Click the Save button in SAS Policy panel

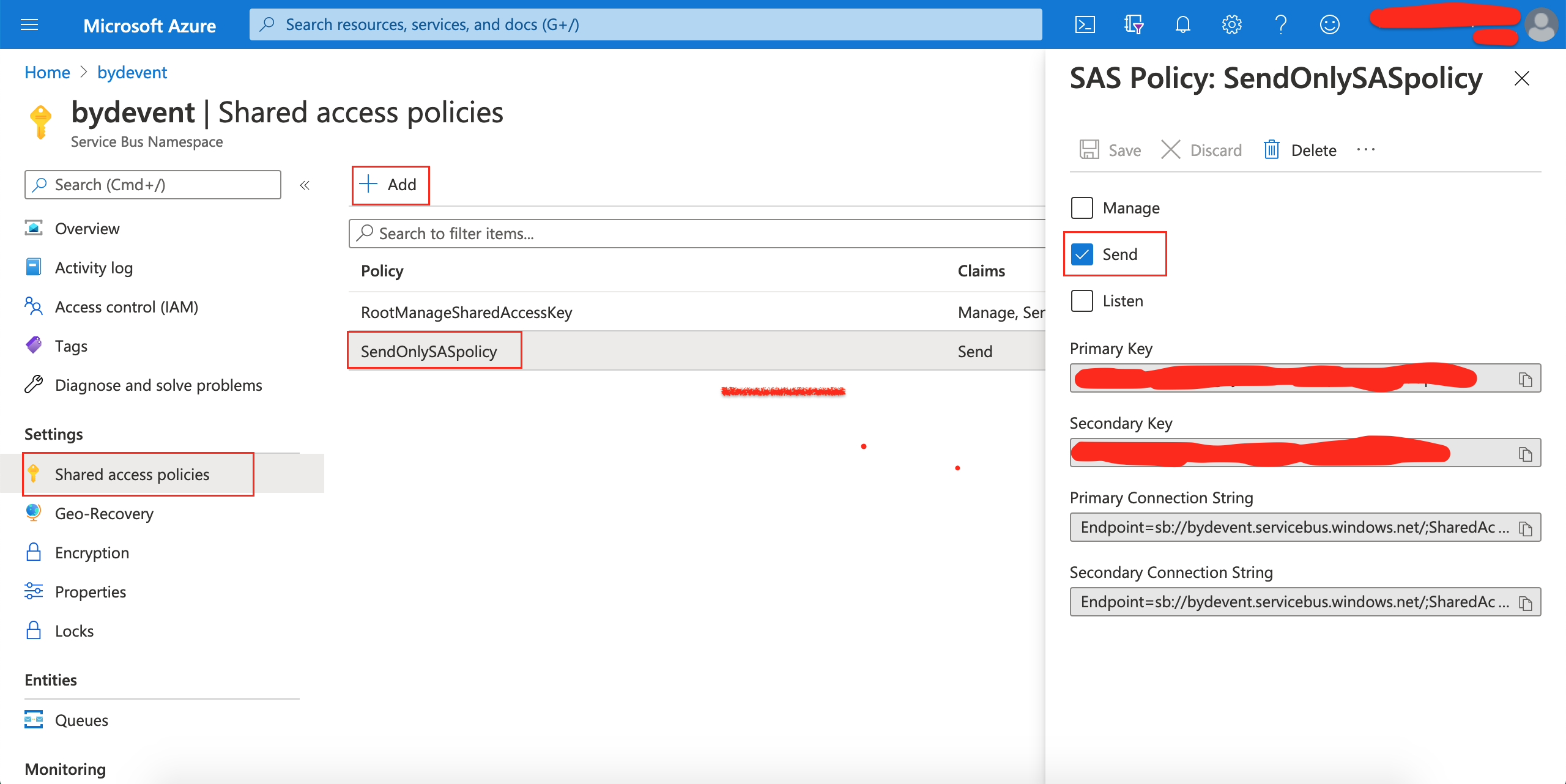click(1111, 150)
